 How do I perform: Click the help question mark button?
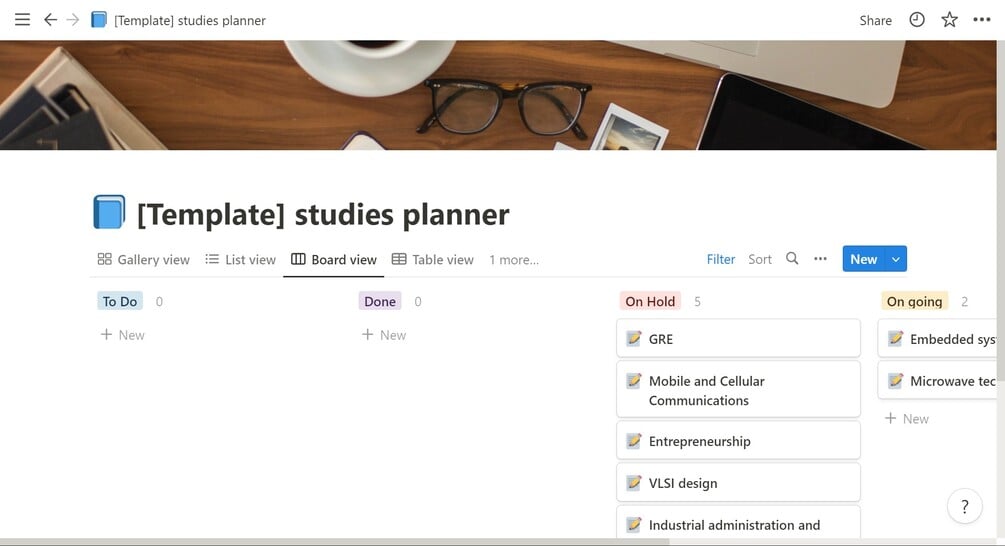[964, 506]
